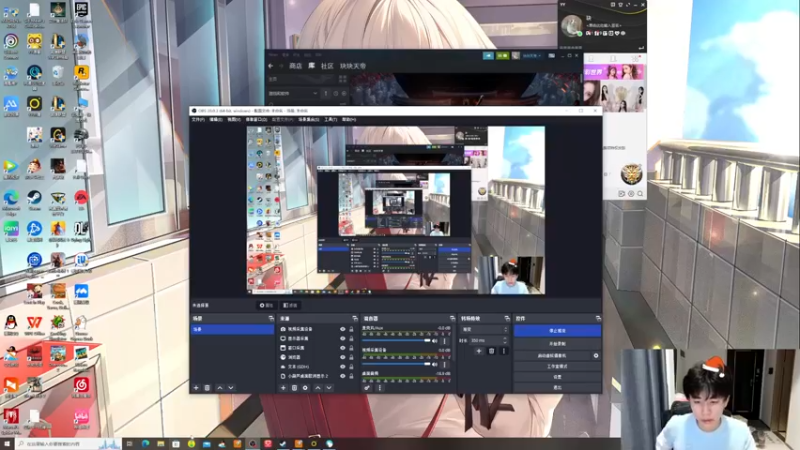The image size is (800, 450).
Task: Start the virtual camera from Controls
Action: click(x=552, y=356)
